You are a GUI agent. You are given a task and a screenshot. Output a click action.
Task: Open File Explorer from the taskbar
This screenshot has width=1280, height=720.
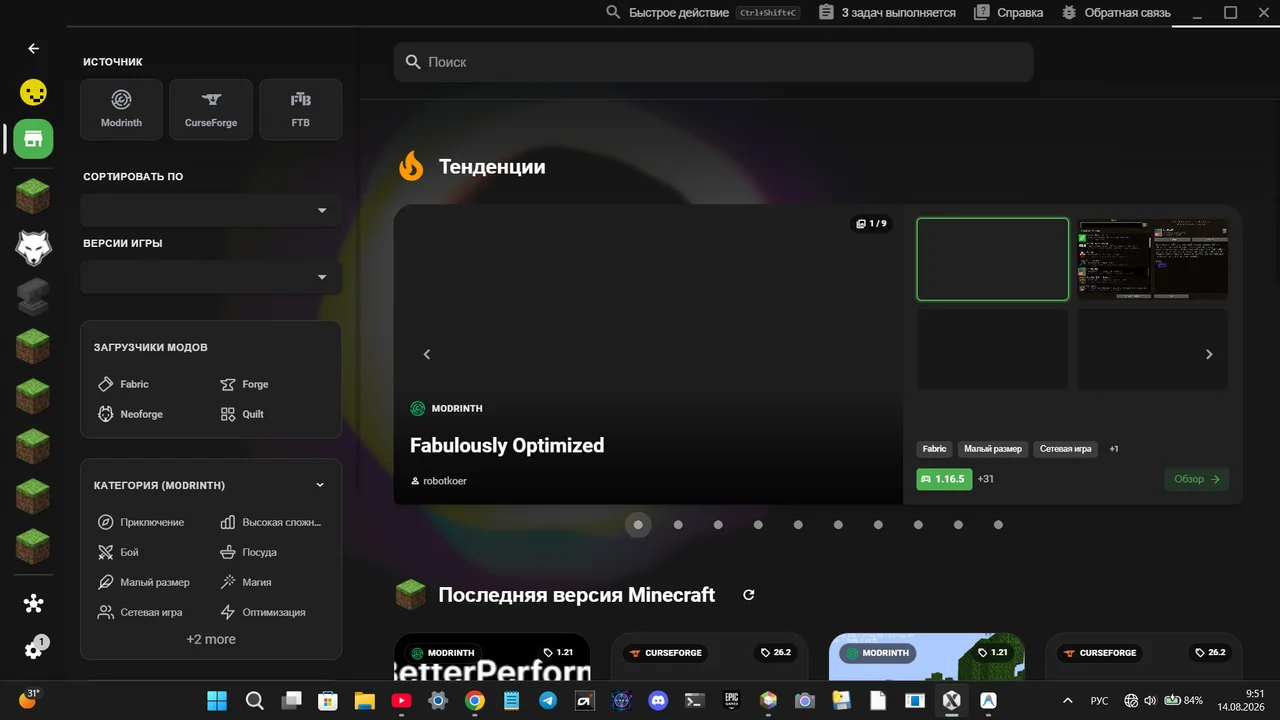[x=364, y=700]
